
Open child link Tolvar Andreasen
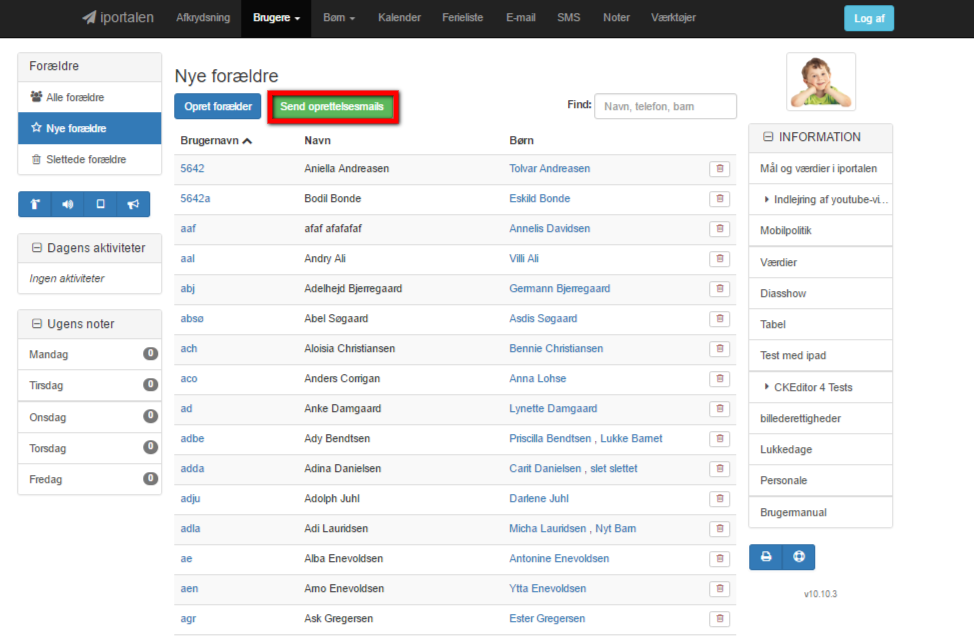pos(550,168)
